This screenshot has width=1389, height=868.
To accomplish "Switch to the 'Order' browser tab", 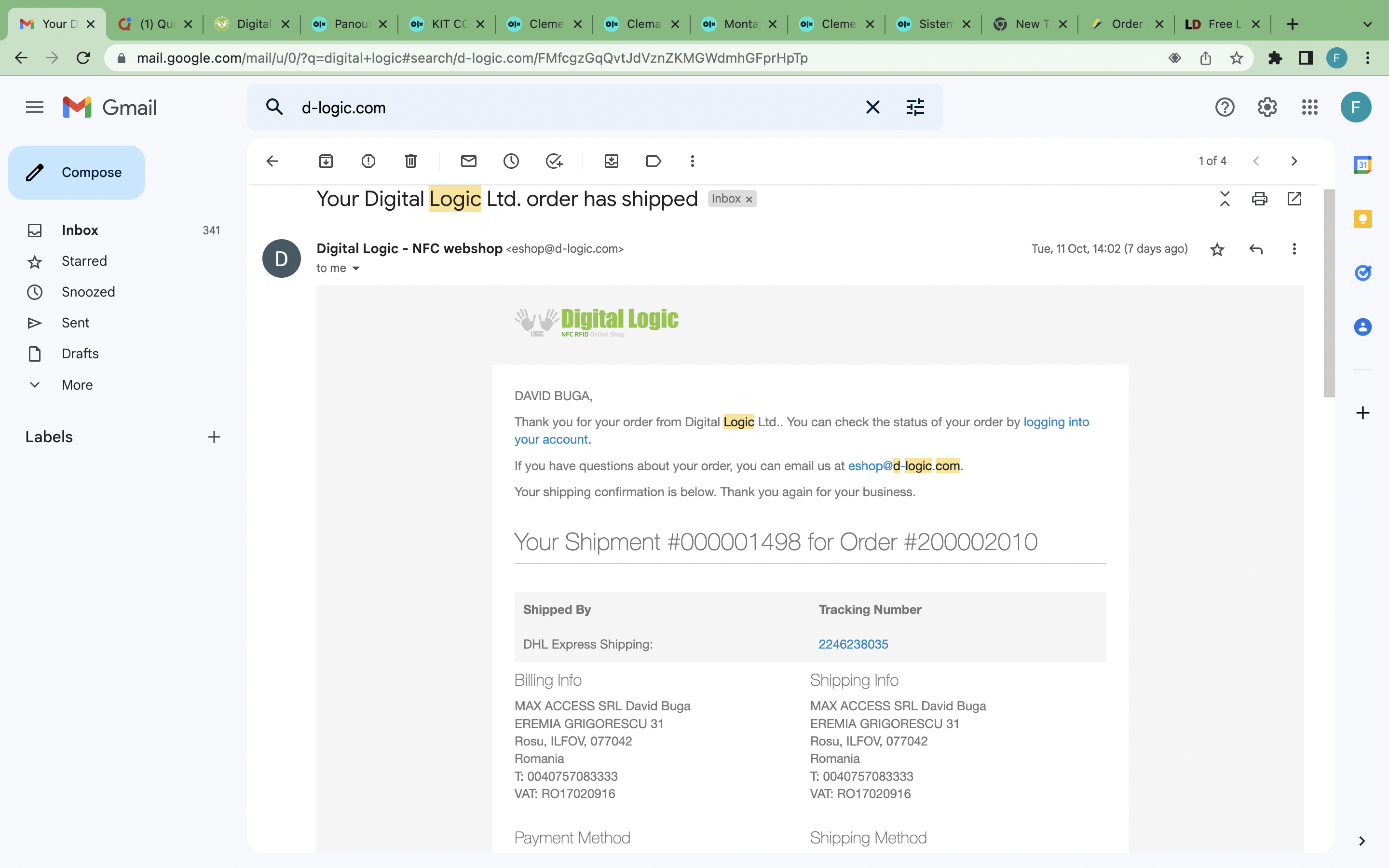I will (1126, 24).
